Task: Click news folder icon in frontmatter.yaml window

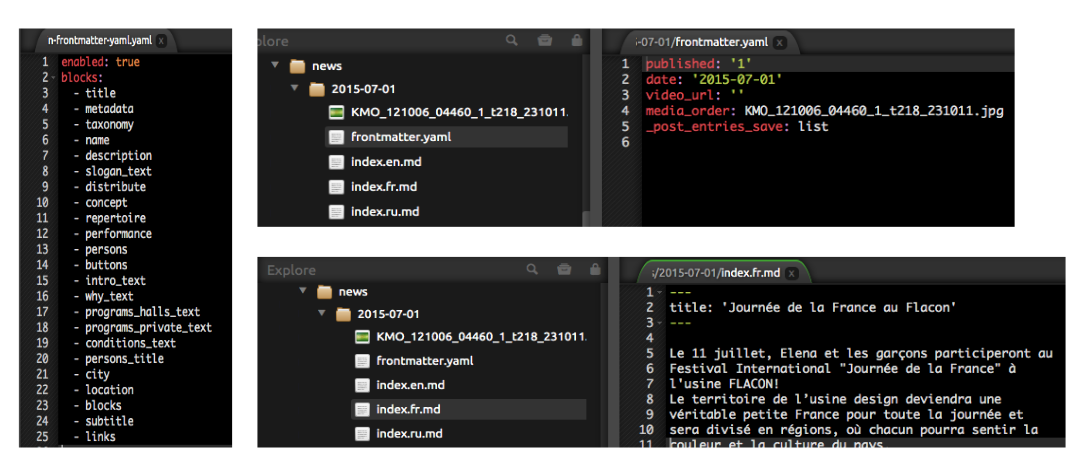Action: [x=297, y=66]
